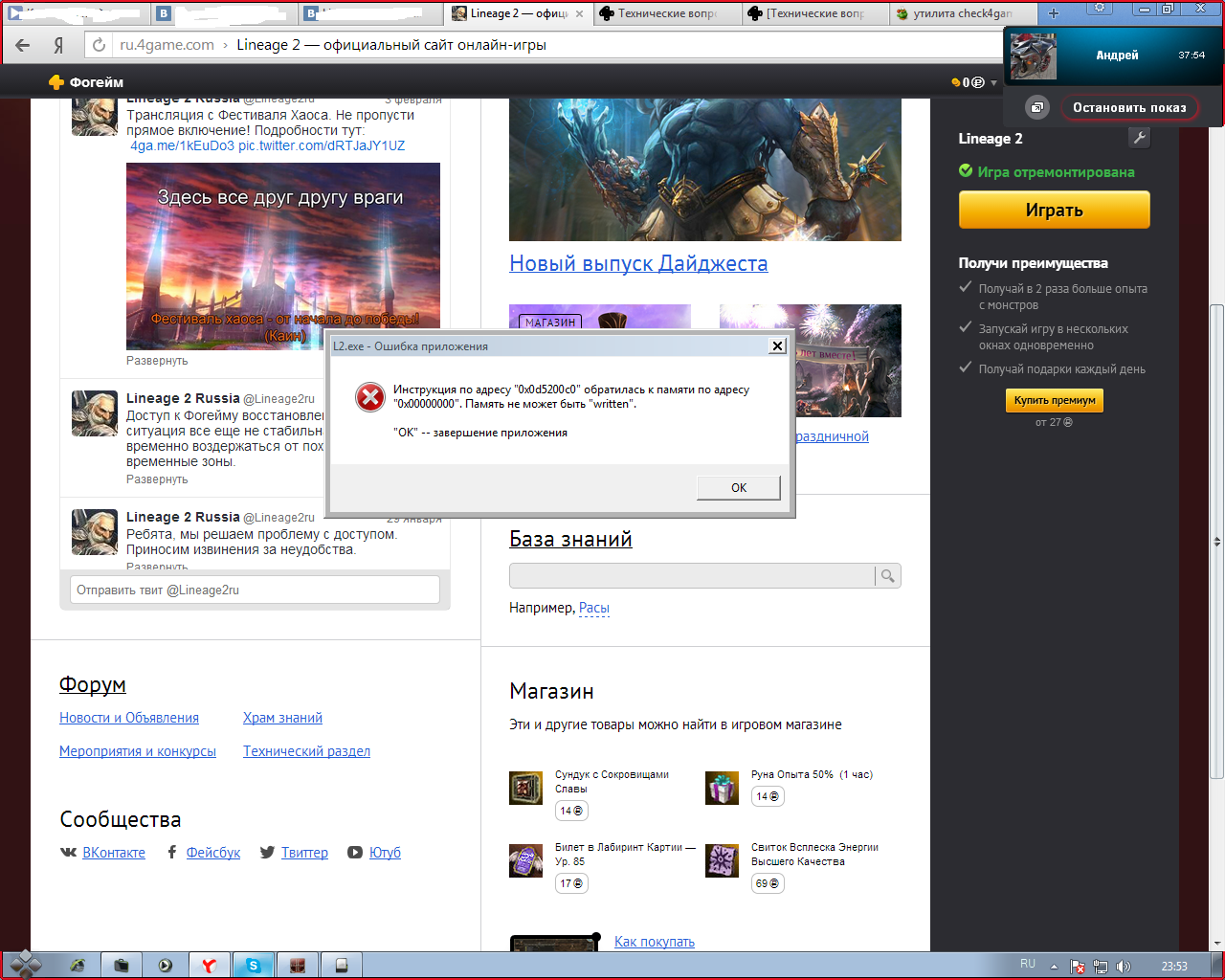Screen dimensions: 1225x980
Task: Open the Как покупать link
Action: (655, 942)
